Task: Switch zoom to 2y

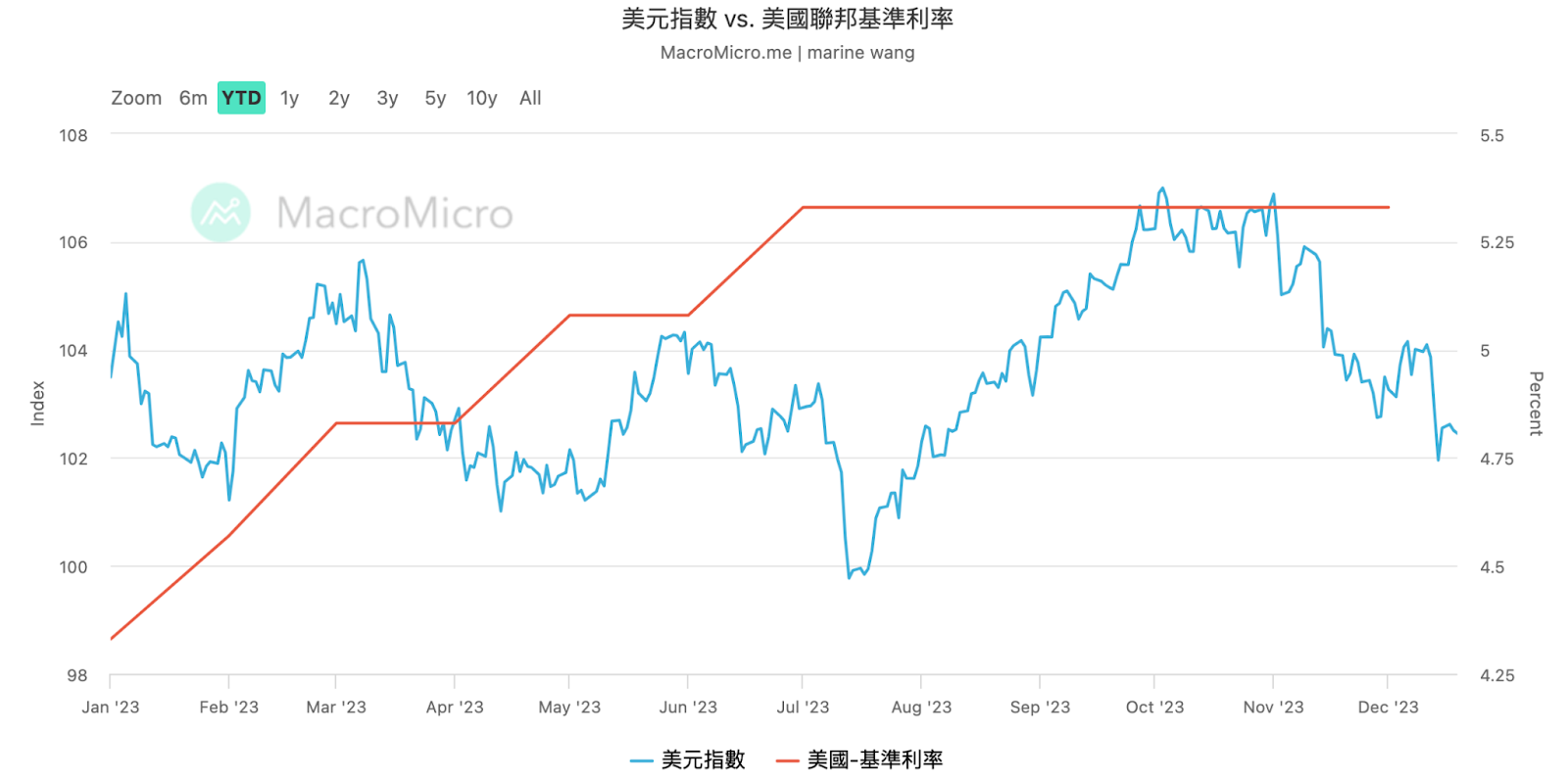Action: [x=339, y=98]
